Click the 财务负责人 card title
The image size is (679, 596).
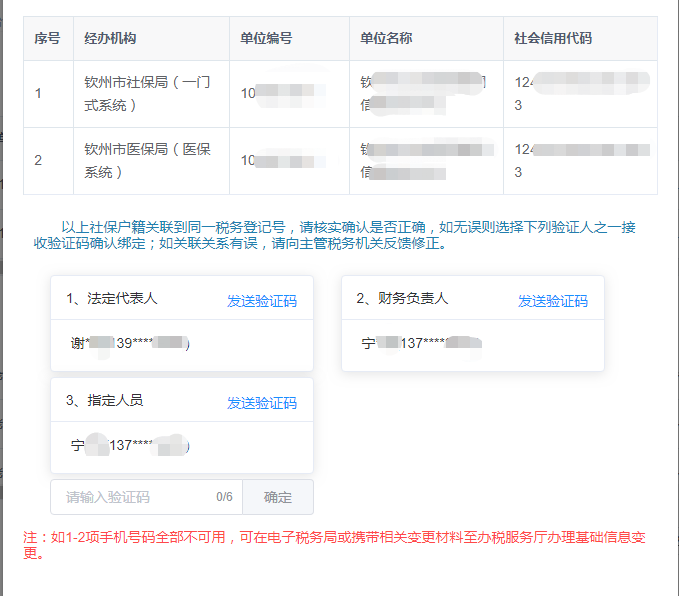(x=402, y=299)
